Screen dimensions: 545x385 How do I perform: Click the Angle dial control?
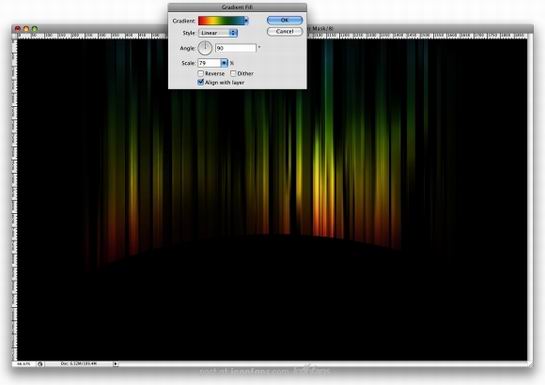(205, 48)
